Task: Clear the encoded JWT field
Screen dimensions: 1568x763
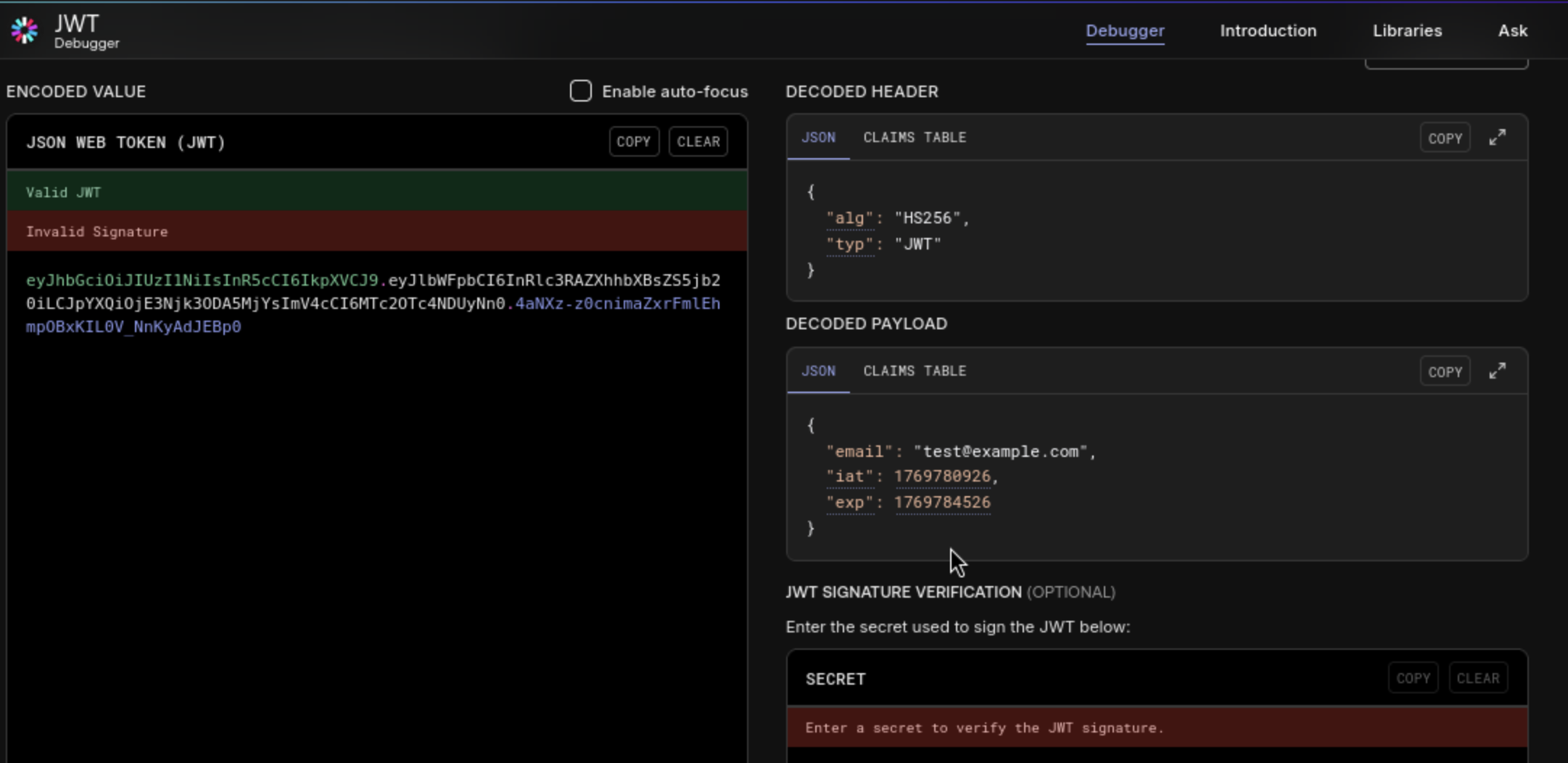Action: pos(698,142)
